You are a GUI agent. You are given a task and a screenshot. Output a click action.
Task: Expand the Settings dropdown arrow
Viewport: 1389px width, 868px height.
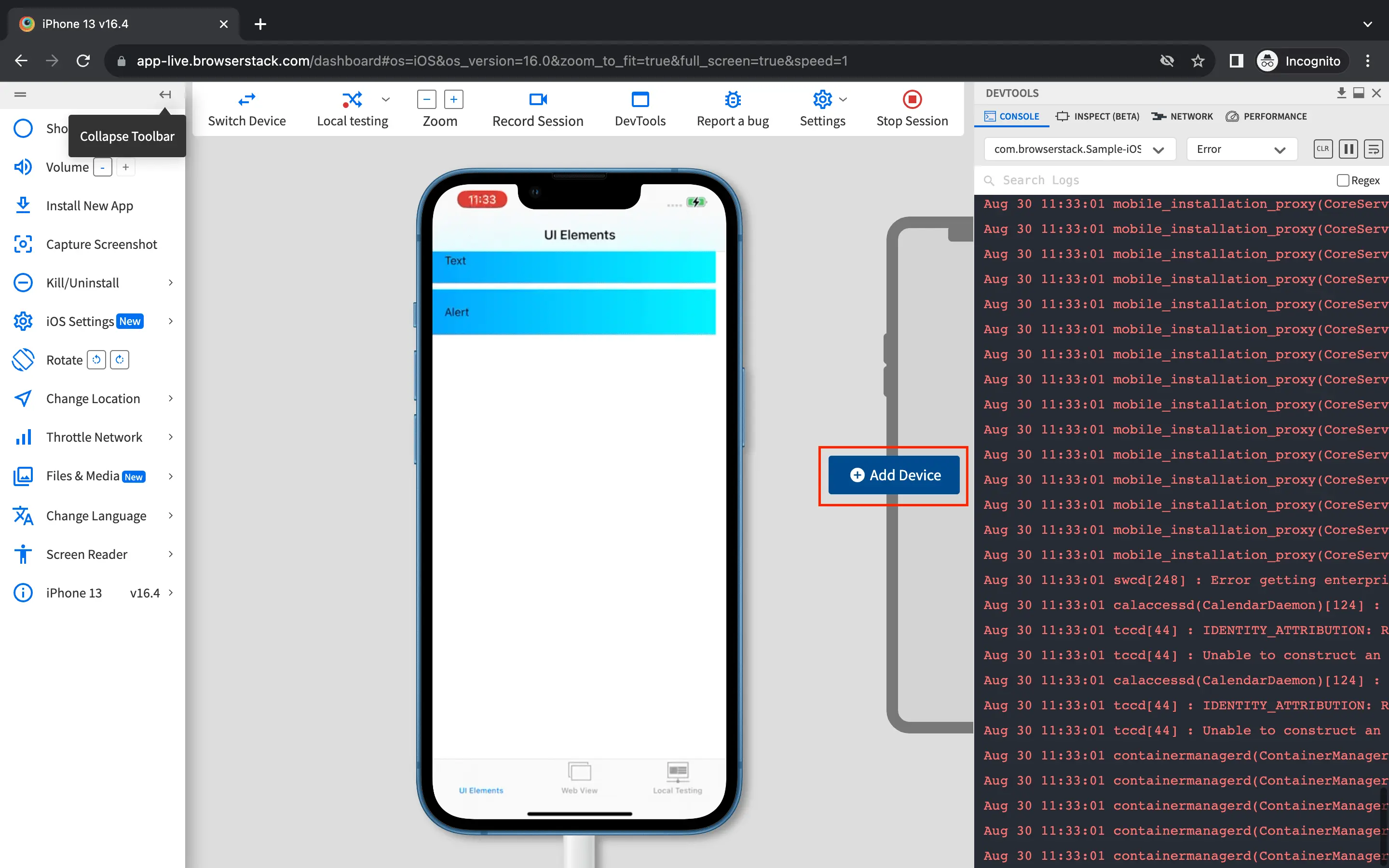point(843,100)
